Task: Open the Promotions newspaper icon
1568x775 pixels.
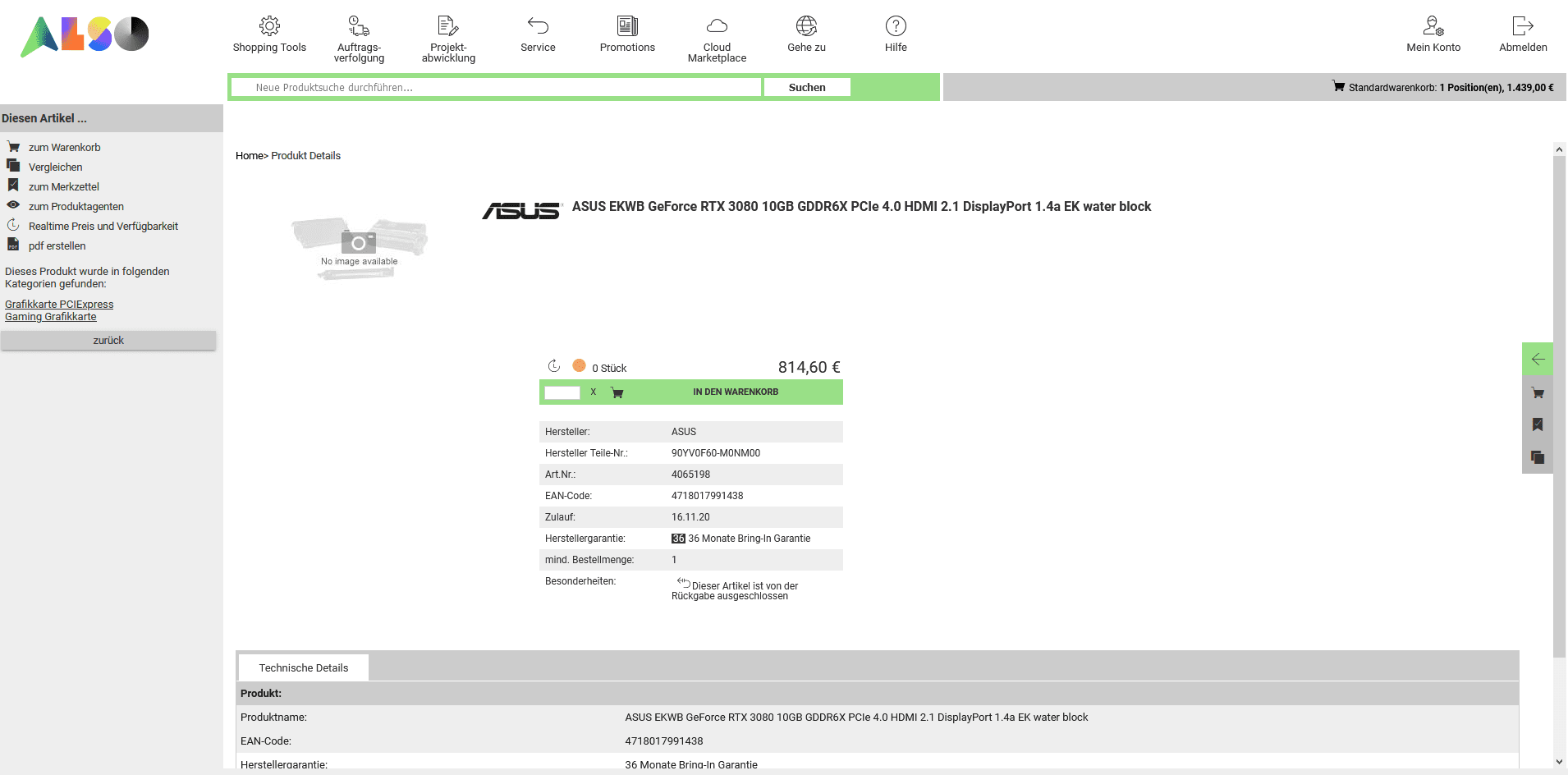Action: click(x=627, y=26)
